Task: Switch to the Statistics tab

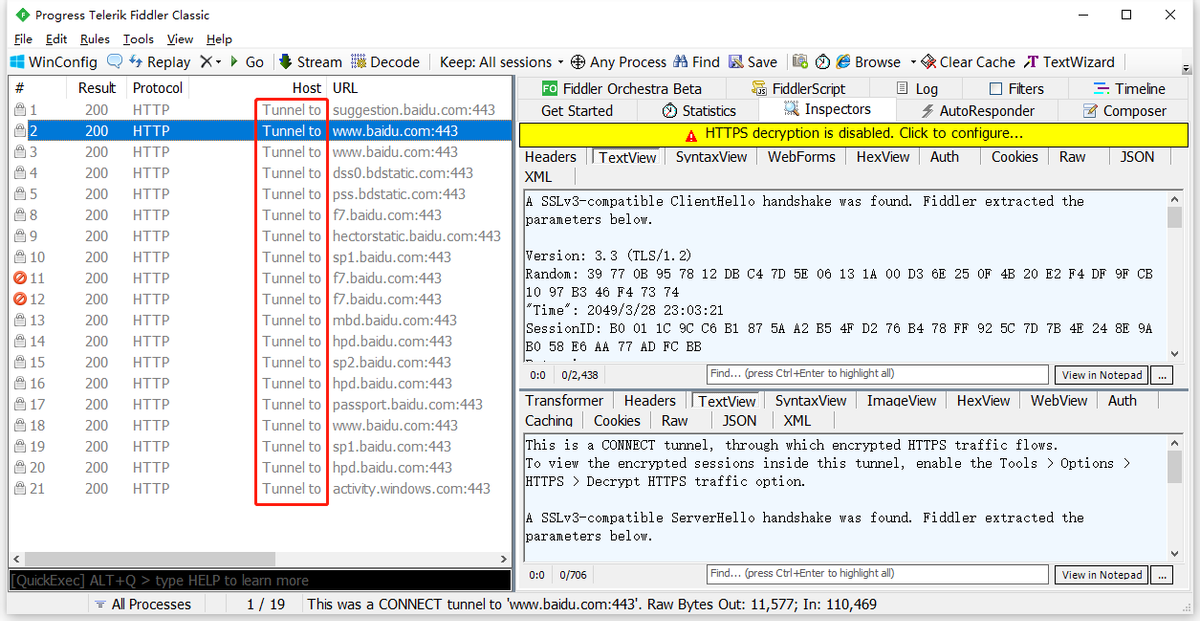Action: 699,111
